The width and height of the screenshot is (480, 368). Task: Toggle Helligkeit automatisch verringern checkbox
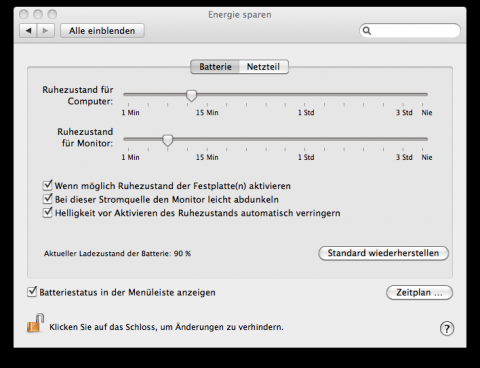tap(48, 212)
